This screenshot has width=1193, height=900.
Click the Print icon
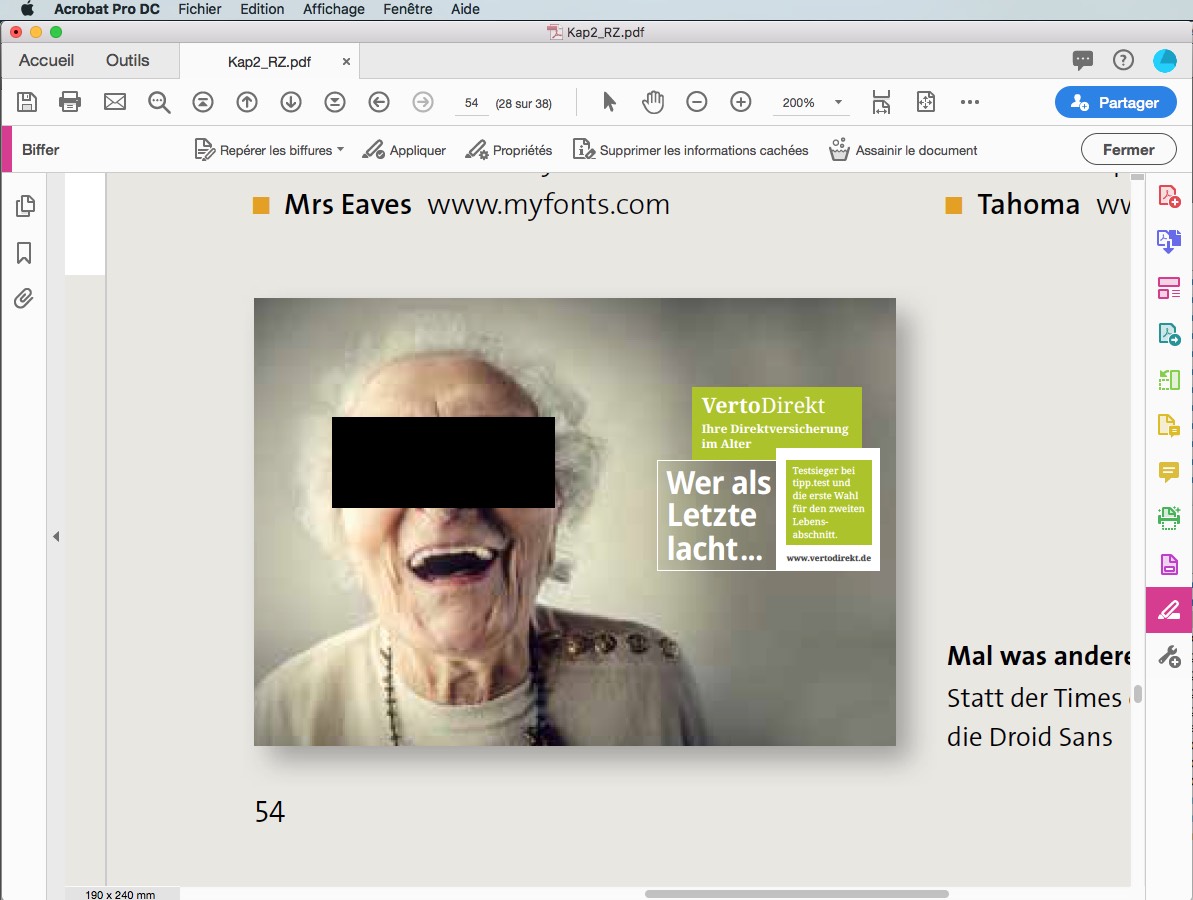[70, 102]
